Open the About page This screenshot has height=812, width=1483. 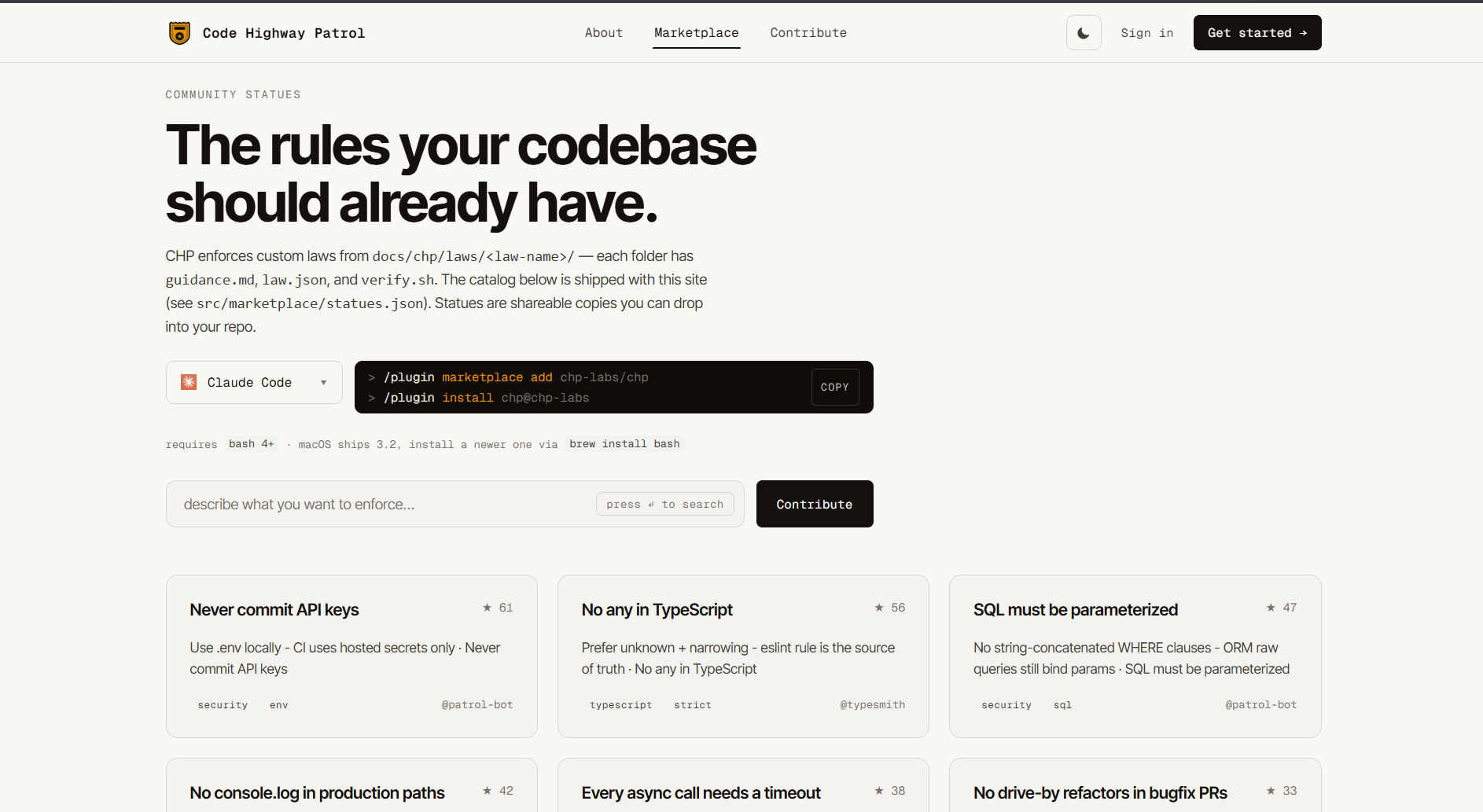604,33
